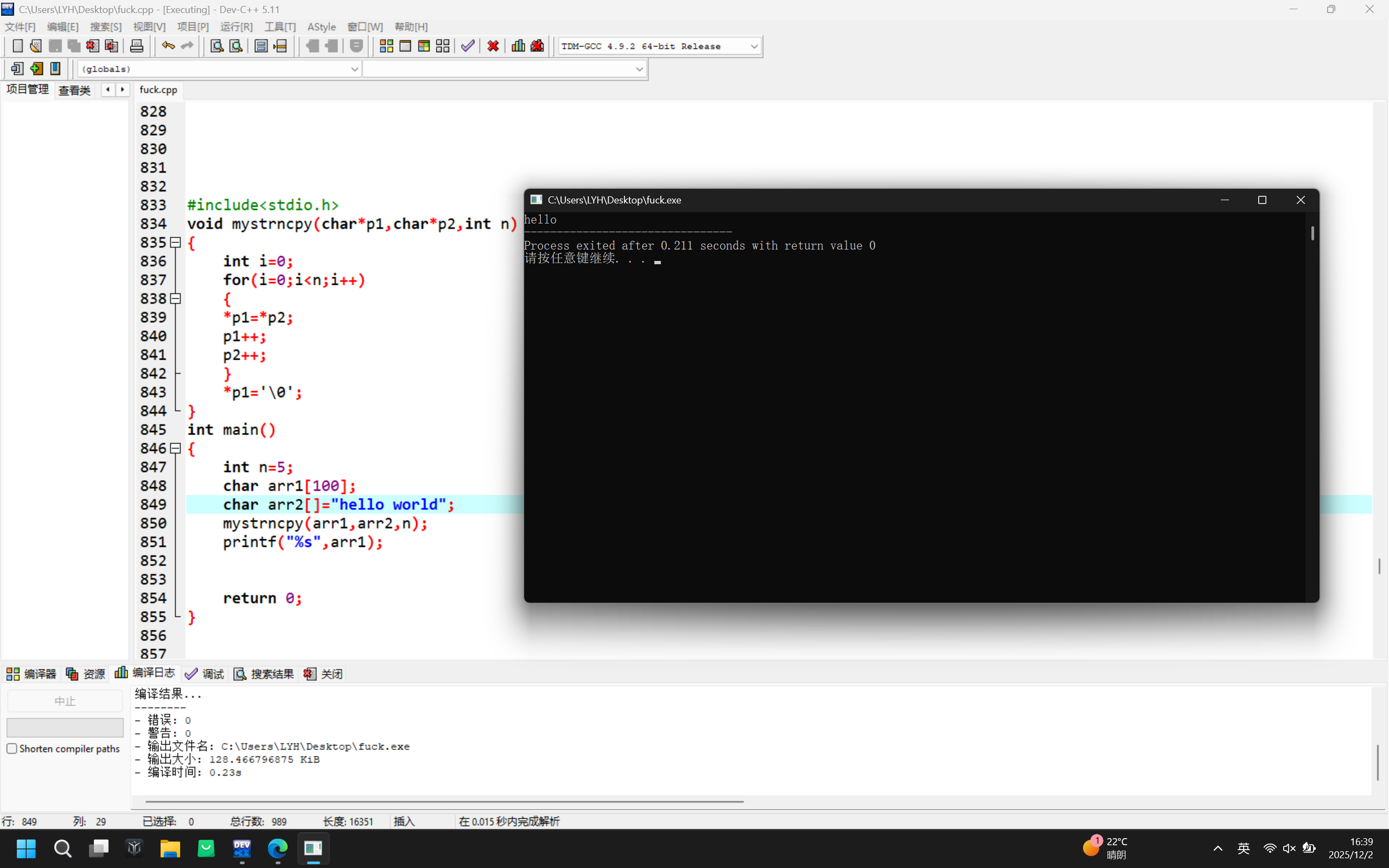Open the TDM-GCC compiler selection dropdown
Viewport: 1389px width, 868px height.
(754, 47)
